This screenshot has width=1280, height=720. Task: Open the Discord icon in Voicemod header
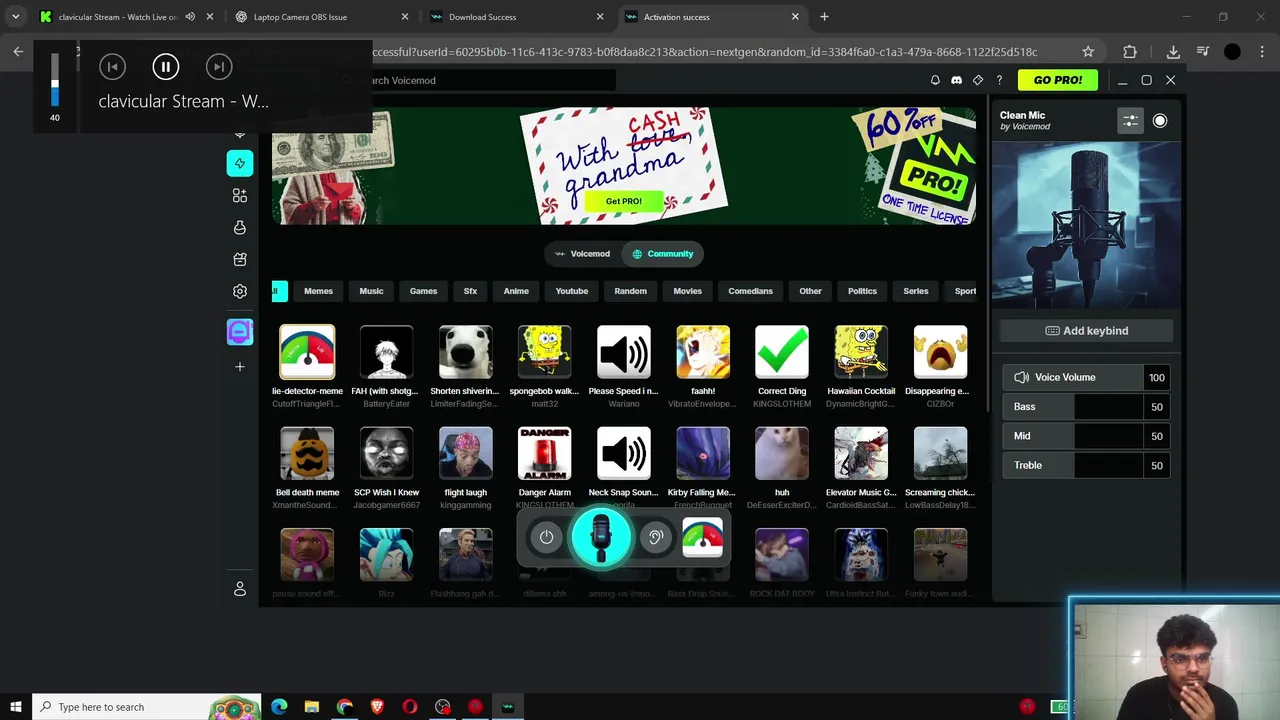coord(956,80)
